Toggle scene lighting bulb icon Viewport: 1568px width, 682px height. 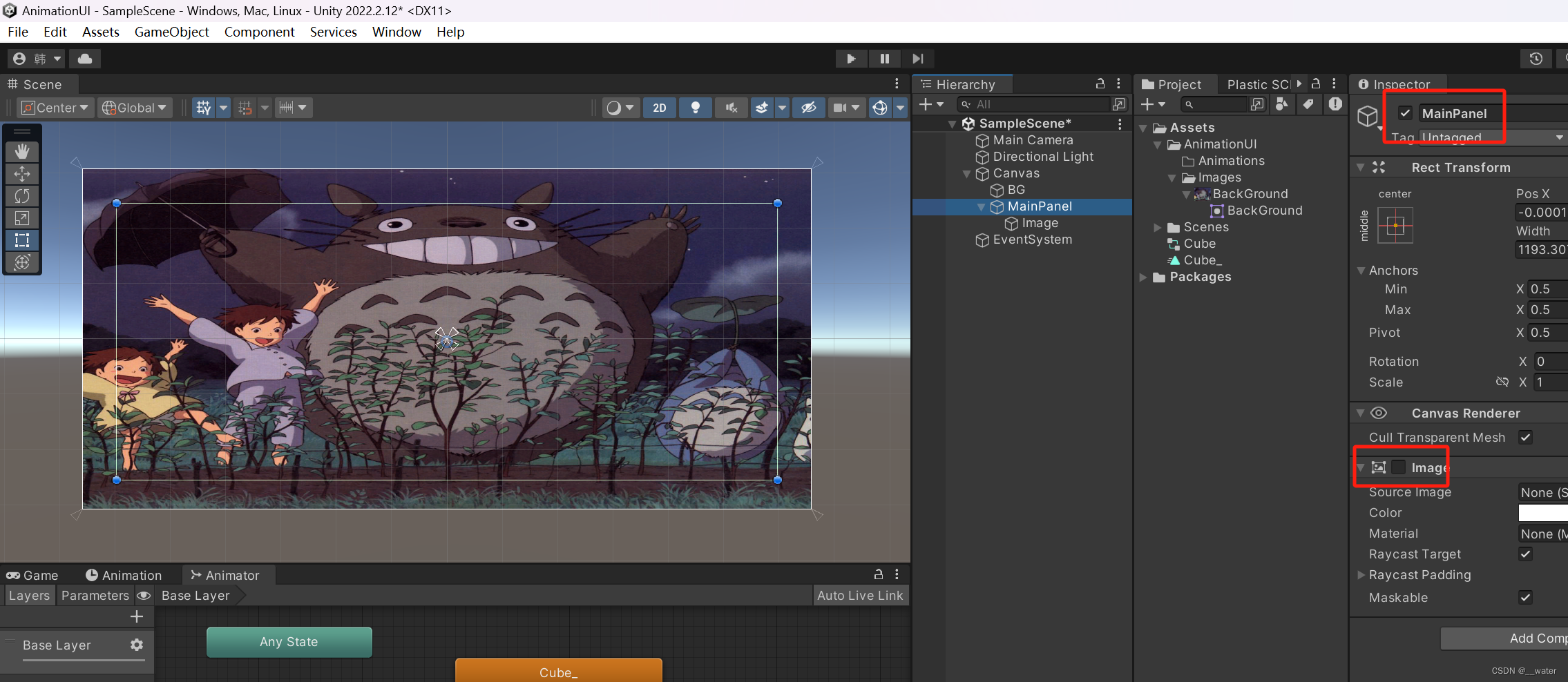(696, 108)
